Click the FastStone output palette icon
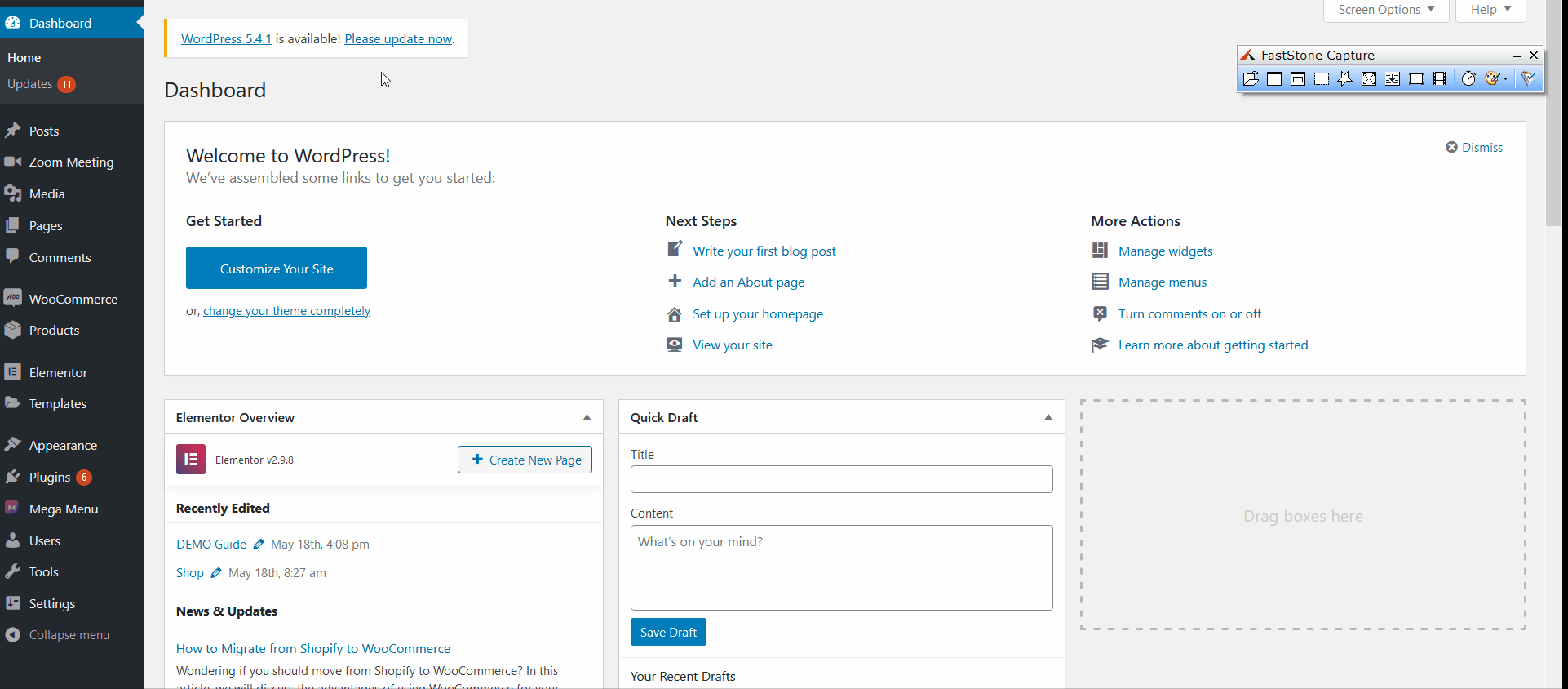This screenshot has height=689, width=1568. pyautogui.click(x=1492, y=79)
